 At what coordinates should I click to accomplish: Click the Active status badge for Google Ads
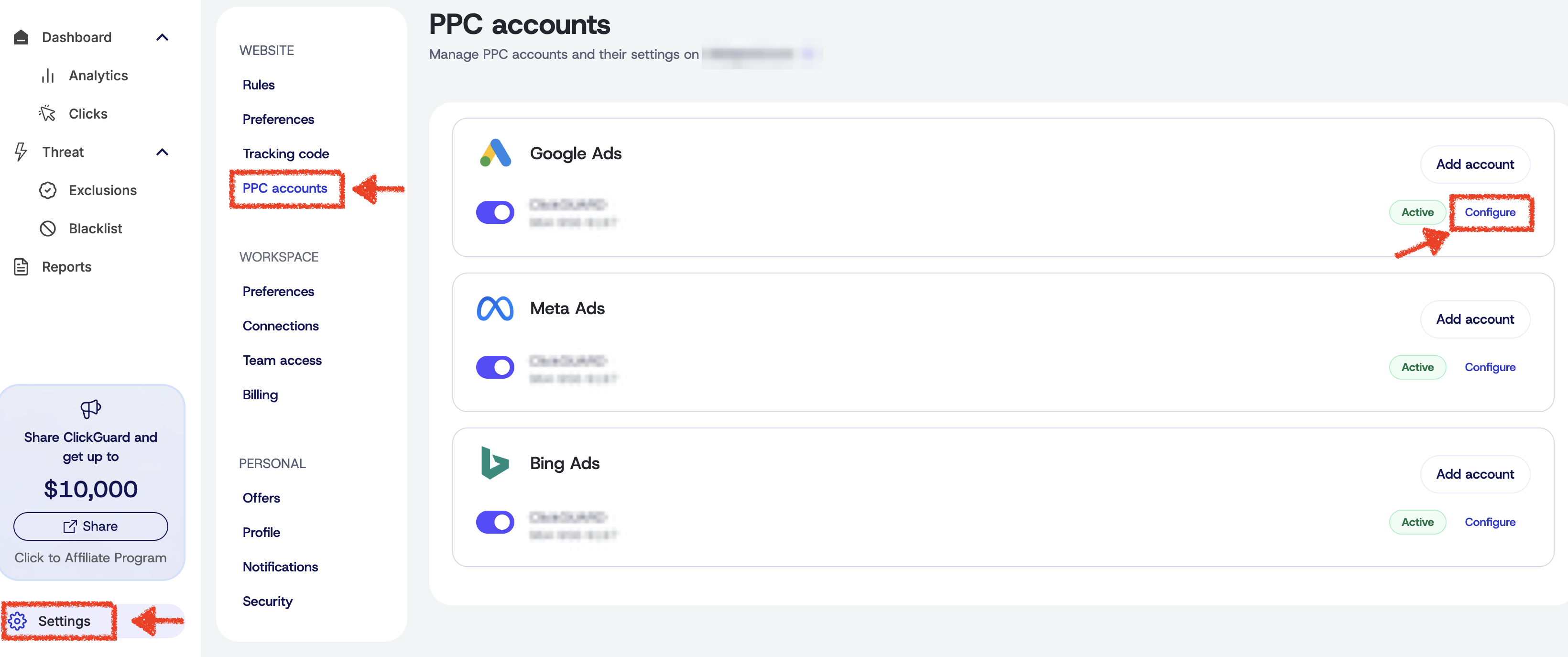click(1417, 212)
